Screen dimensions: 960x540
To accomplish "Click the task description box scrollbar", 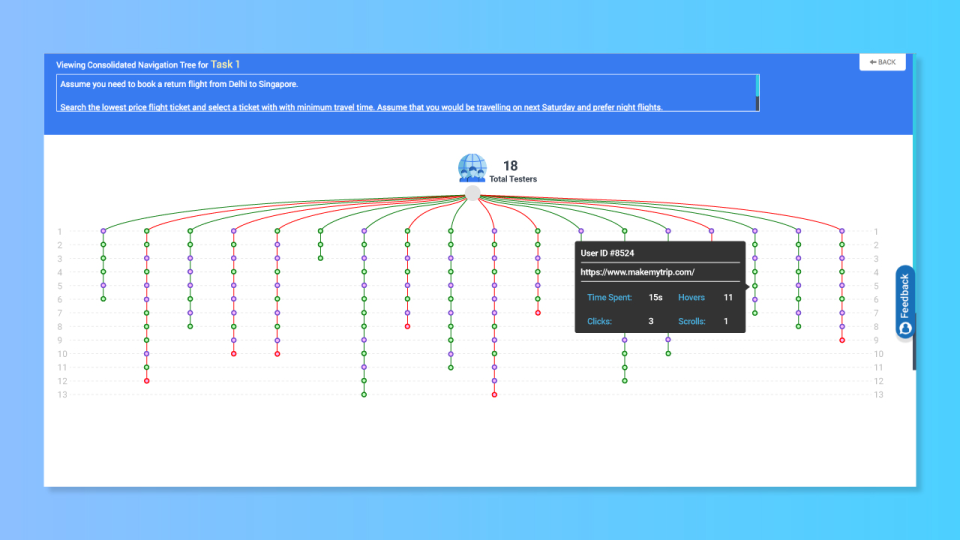I will click(x=757, y=92).
